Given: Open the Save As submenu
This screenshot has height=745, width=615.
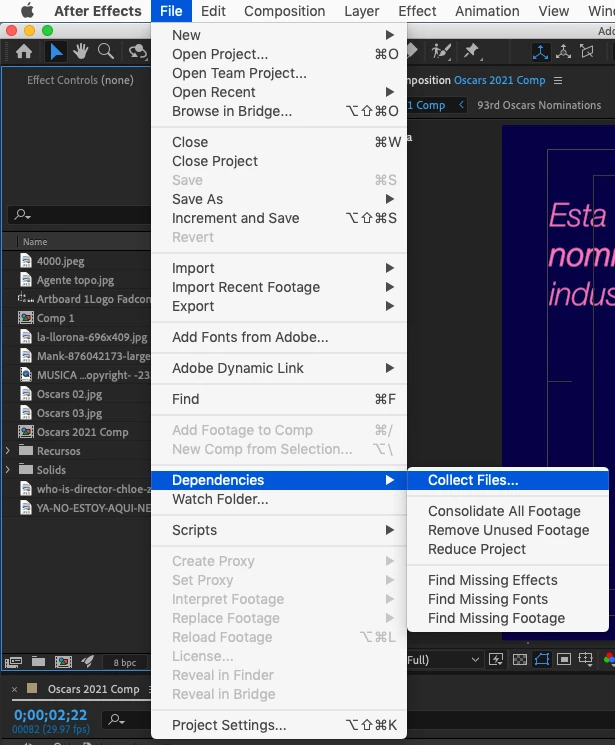Looking at the screenshot, I should click(279, 199).
